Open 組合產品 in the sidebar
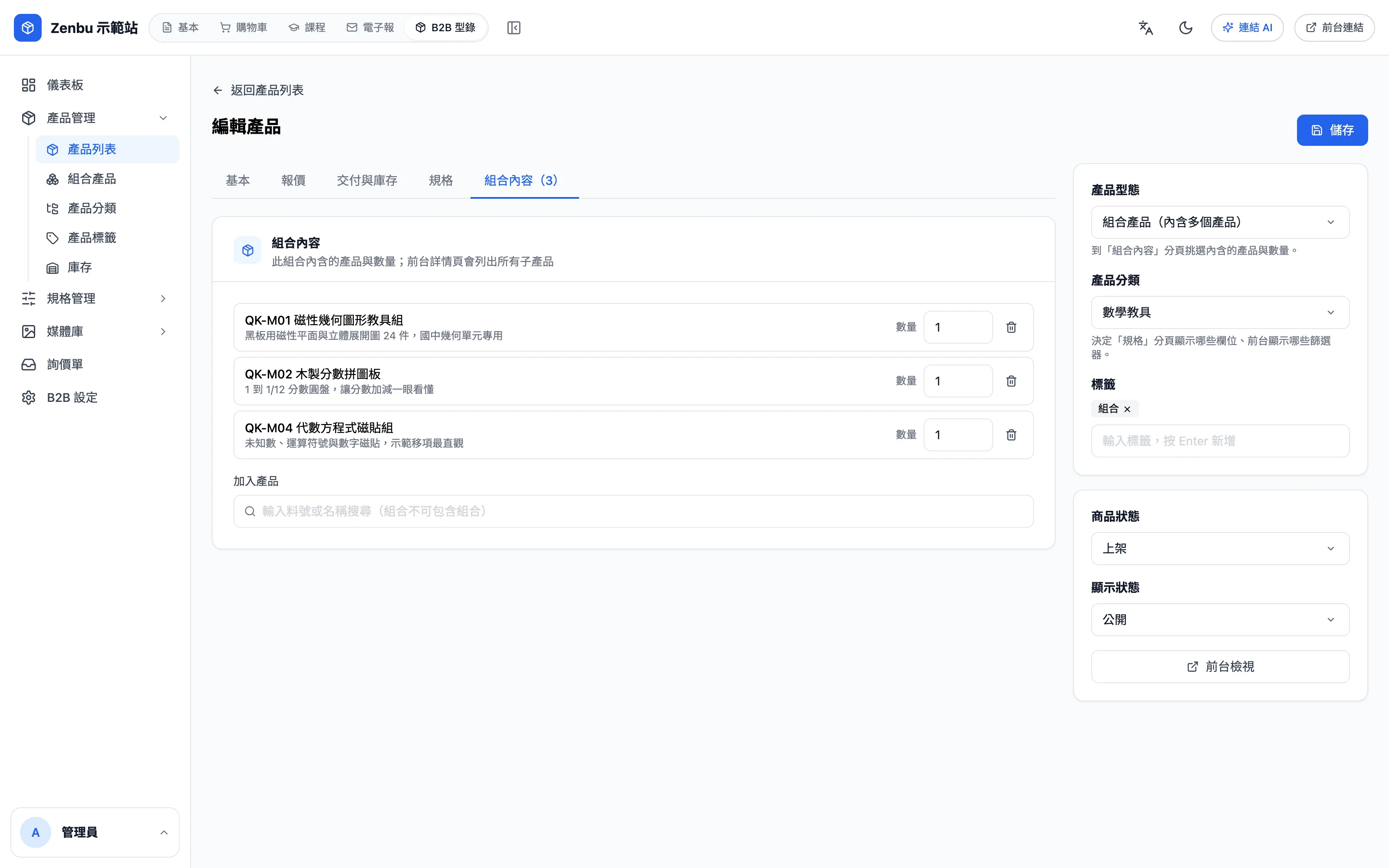Viewport: 1389px width, 868px height. point(107,179)
